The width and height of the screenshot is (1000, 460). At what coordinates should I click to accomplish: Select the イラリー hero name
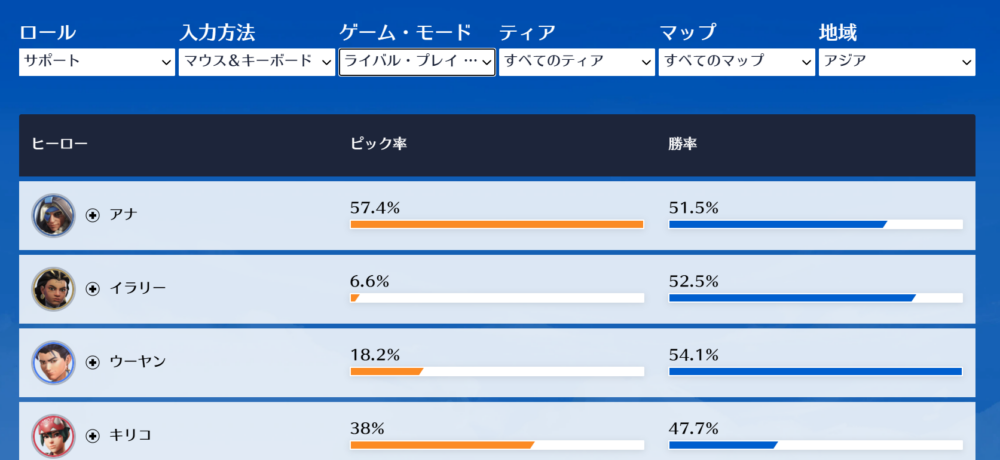click(138, 288)
